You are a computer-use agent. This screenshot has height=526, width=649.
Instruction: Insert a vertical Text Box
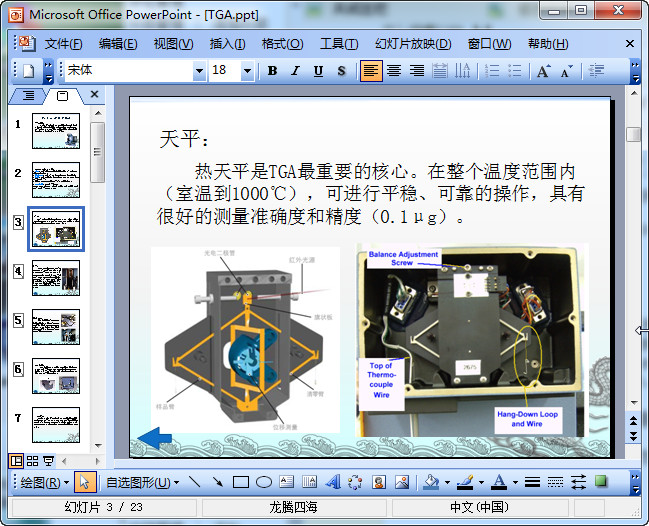[310, 482]
